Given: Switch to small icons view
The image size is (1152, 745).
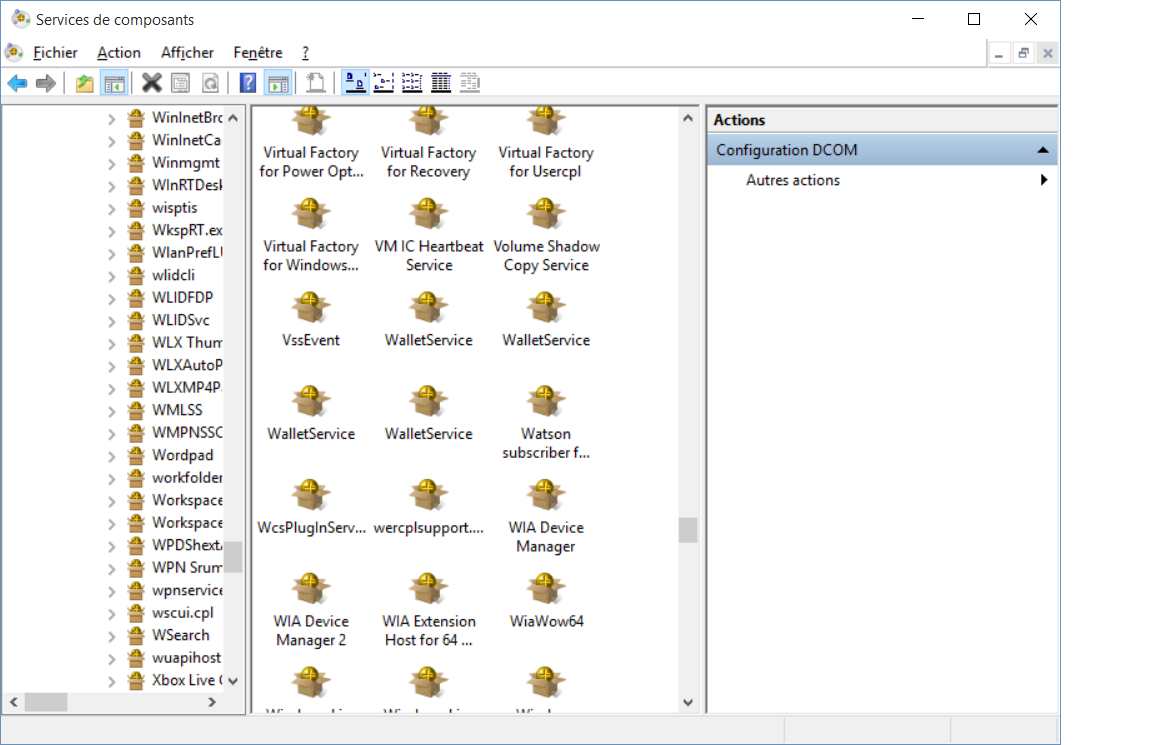Looking at the screenshot, I should 384,83.
